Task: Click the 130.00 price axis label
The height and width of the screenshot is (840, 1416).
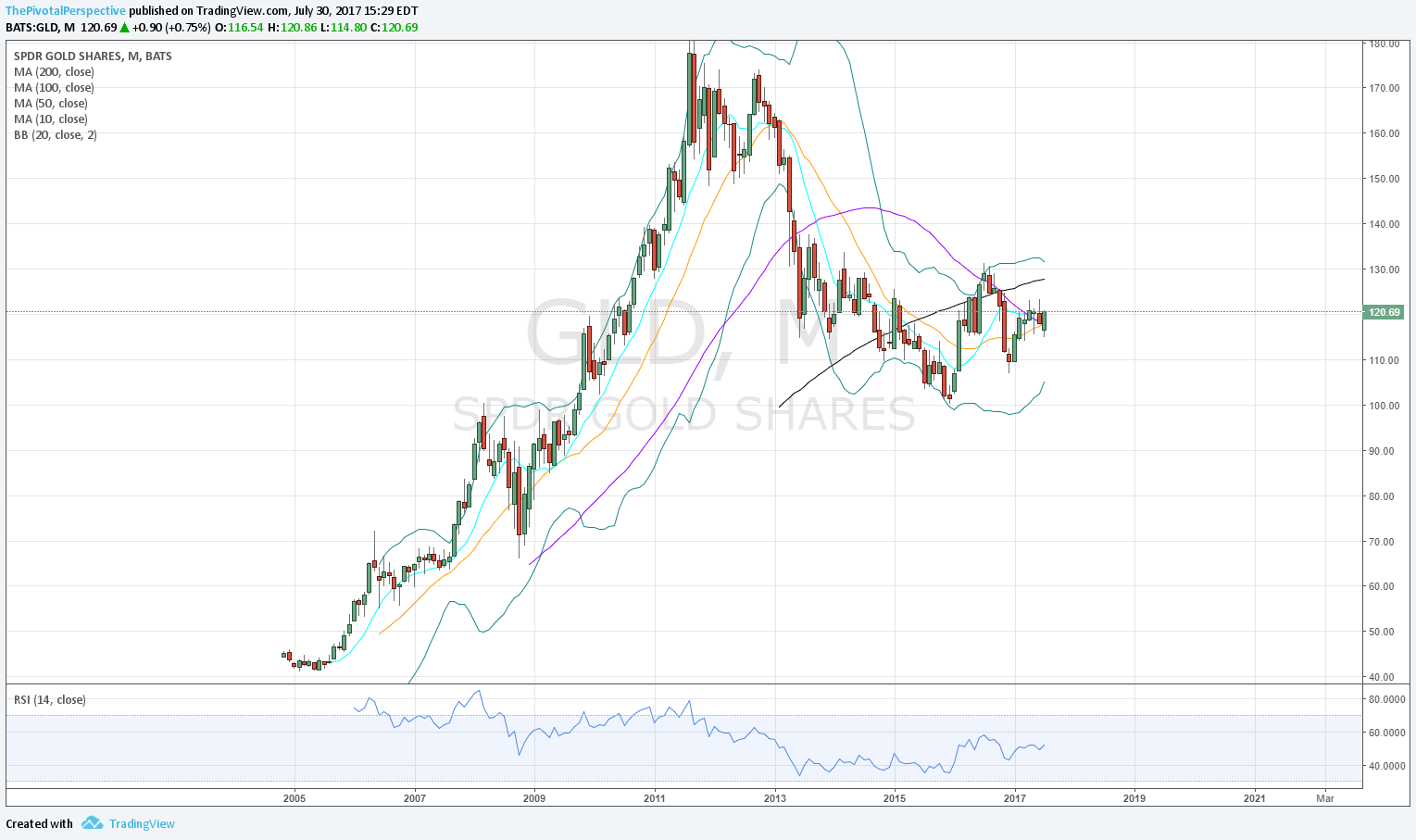Action: click(x=1384, y=270)
